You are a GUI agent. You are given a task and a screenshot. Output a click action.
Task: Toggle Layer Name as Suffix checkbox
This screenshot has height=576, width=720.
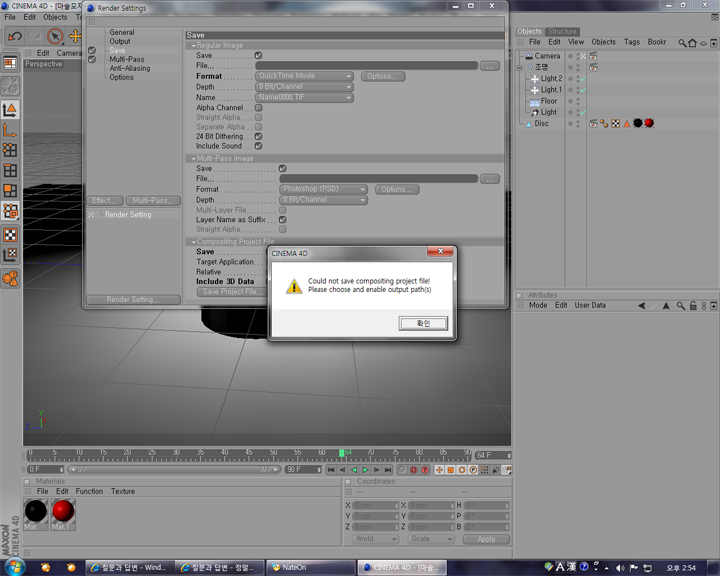click(x=283, y=220)
